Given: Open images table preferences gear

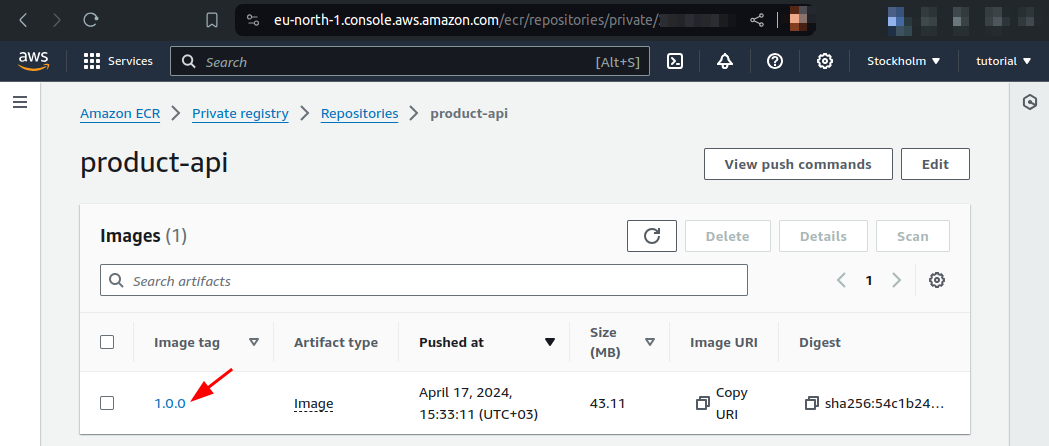Looking at the screenshot, I should coord(937,280).
